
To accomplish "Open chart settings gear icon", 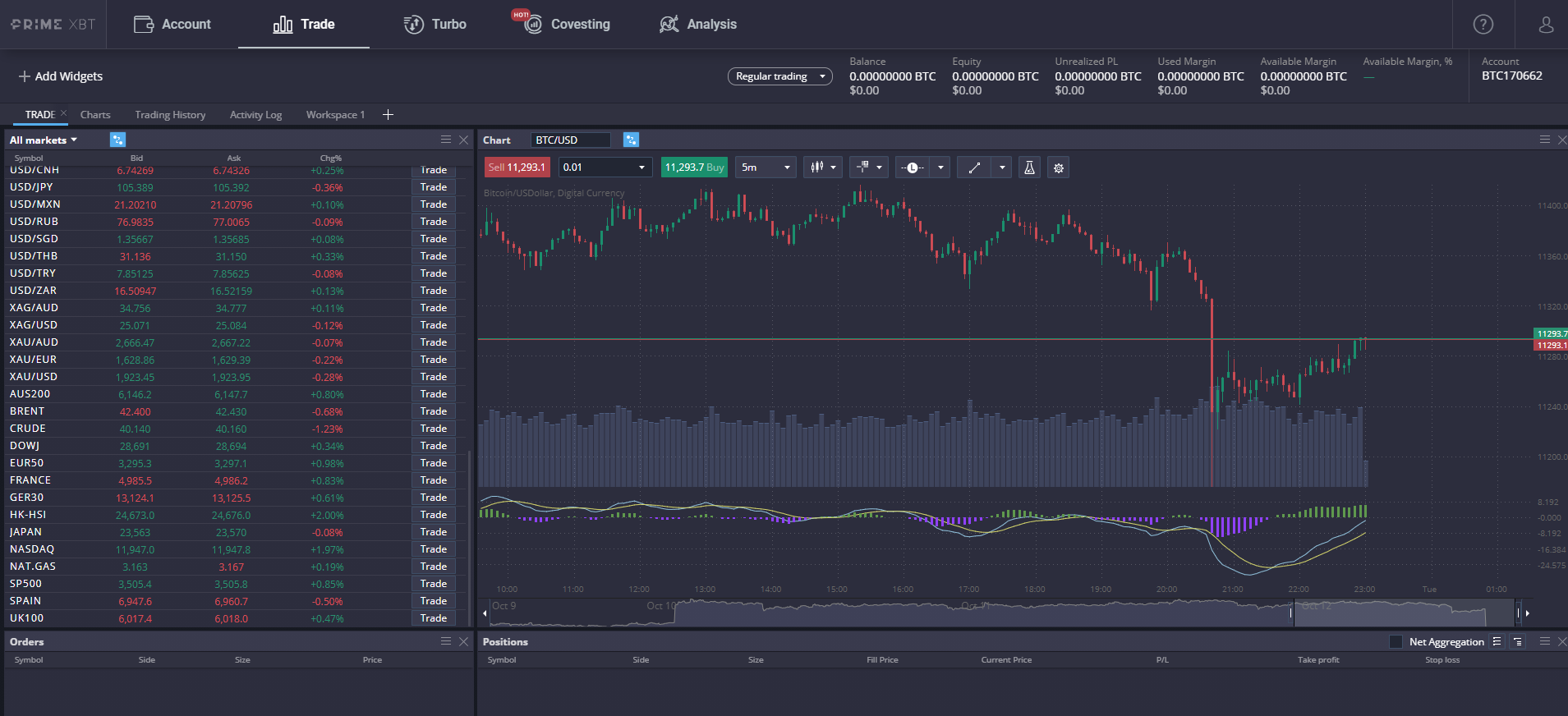I will (x=1059, y=168).
